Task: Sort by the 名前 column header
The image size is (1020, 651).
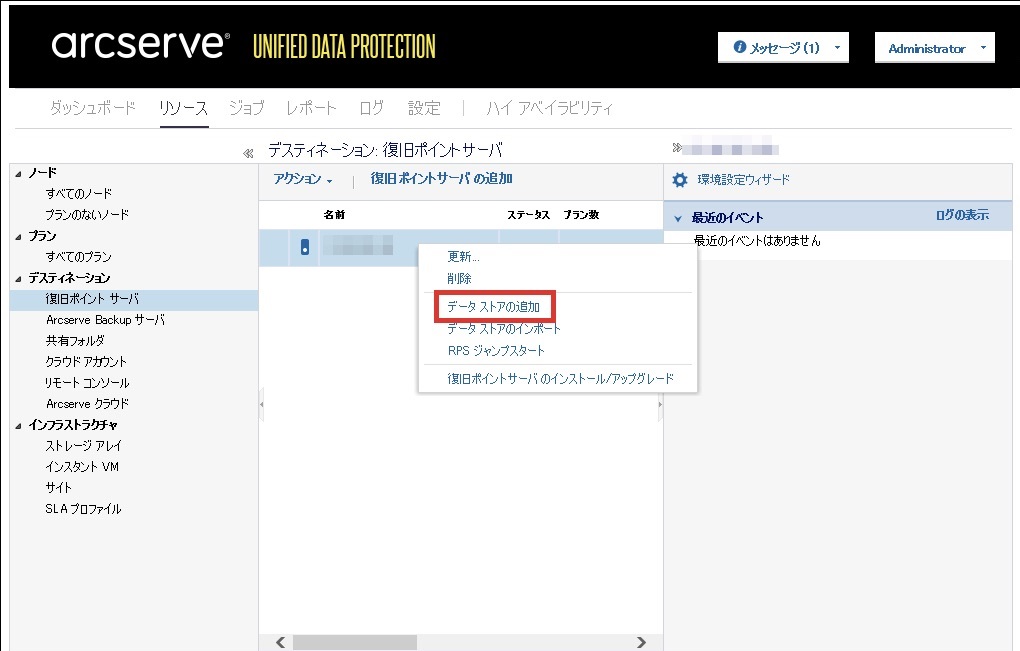Action: [334, 215]
